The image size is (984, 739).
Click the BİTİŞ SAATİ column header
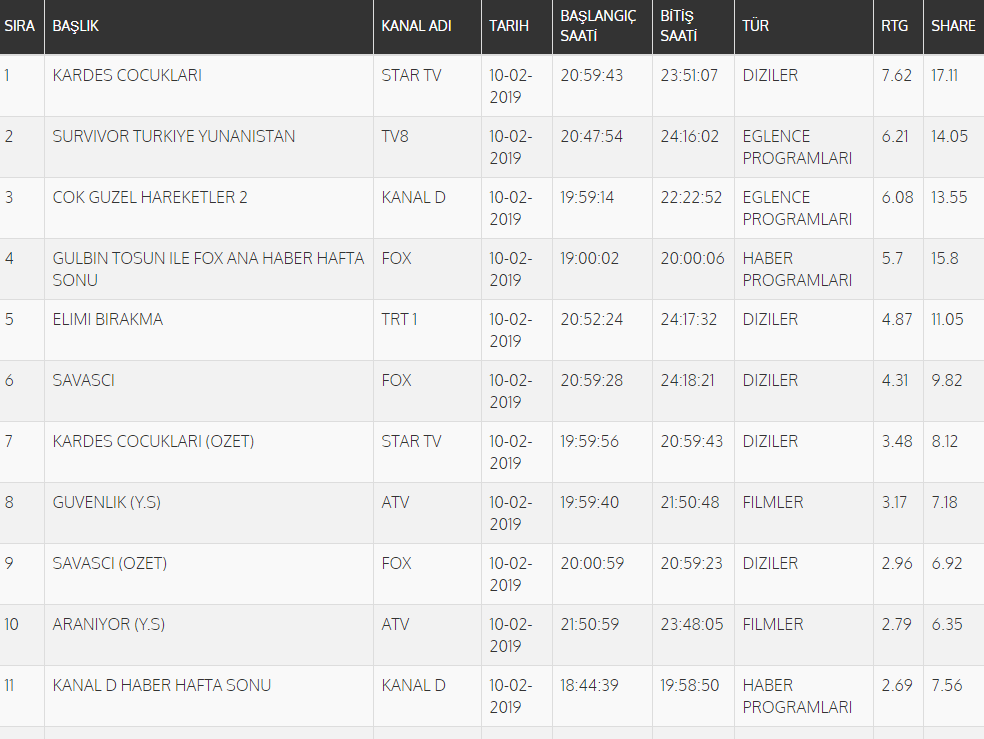pyautogui.click(x=678, y=26)
